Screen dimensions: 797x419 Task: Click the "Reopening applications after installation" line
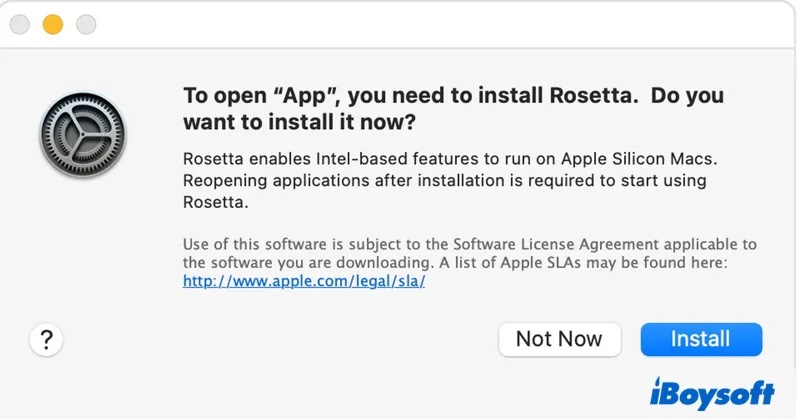tap(445, 181)
